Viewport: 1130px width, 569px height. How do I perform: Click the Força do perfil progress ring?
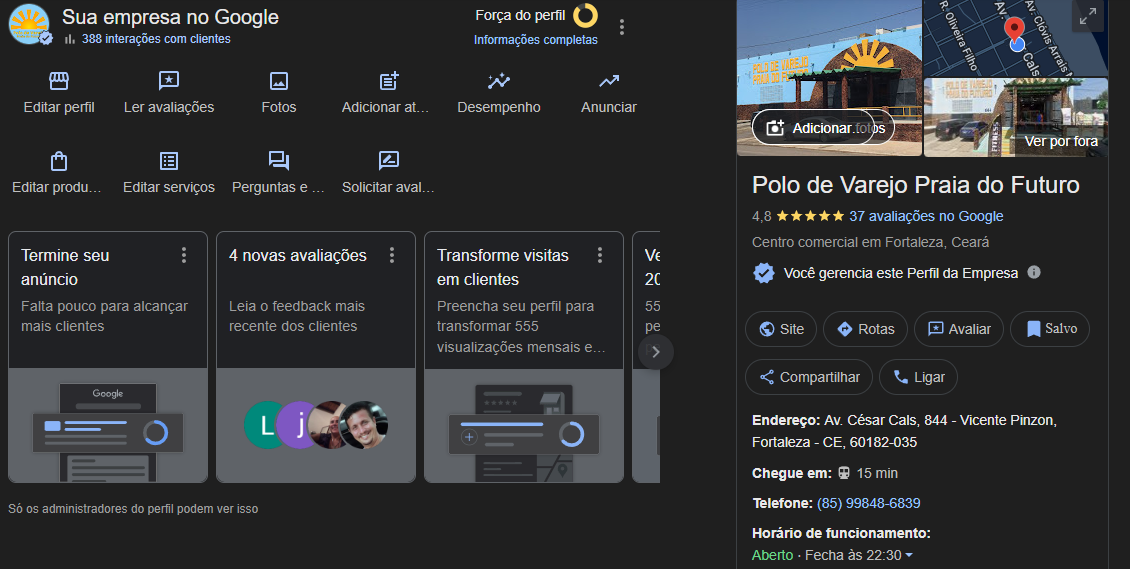click(x=585, y=16)
